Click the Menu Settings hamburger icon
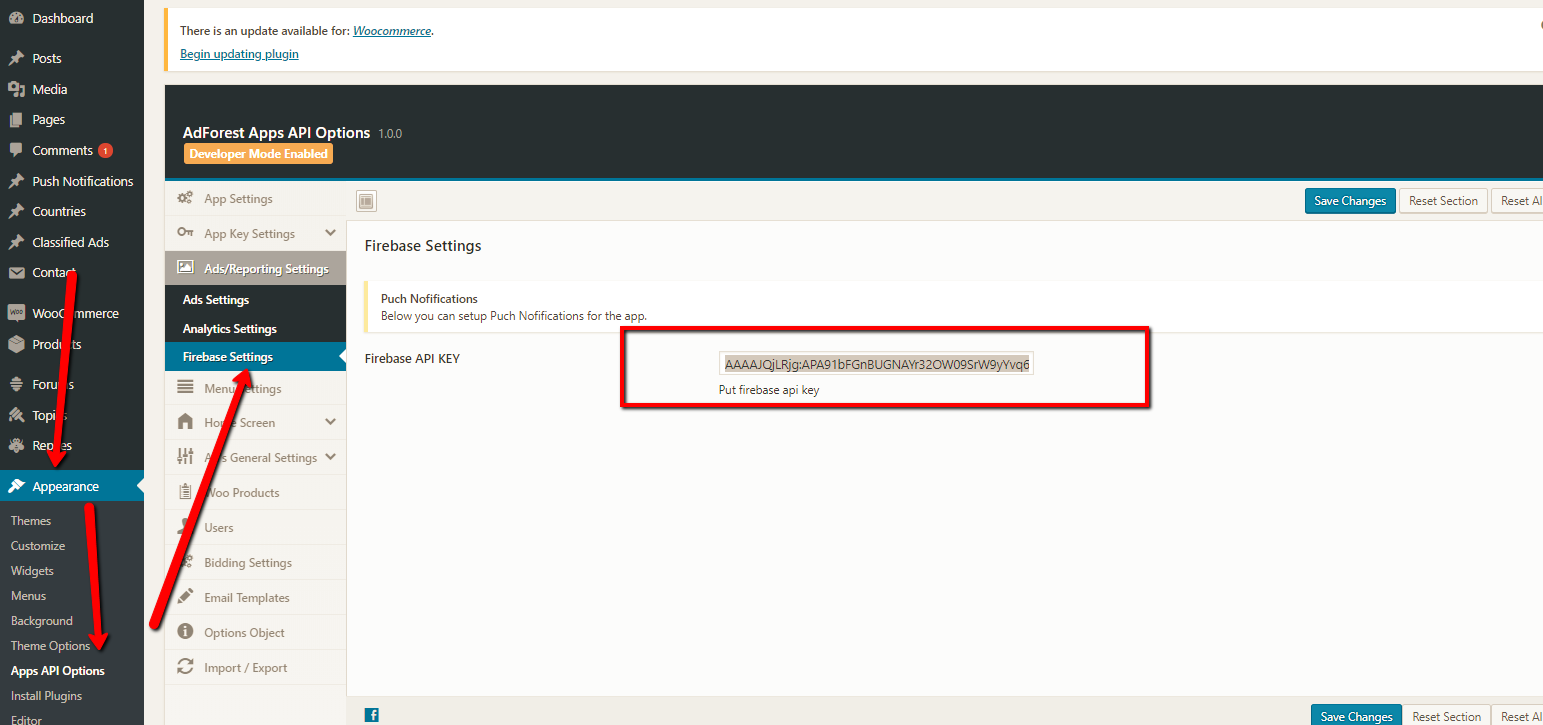Screen dimensions: 1543x725 185,388
